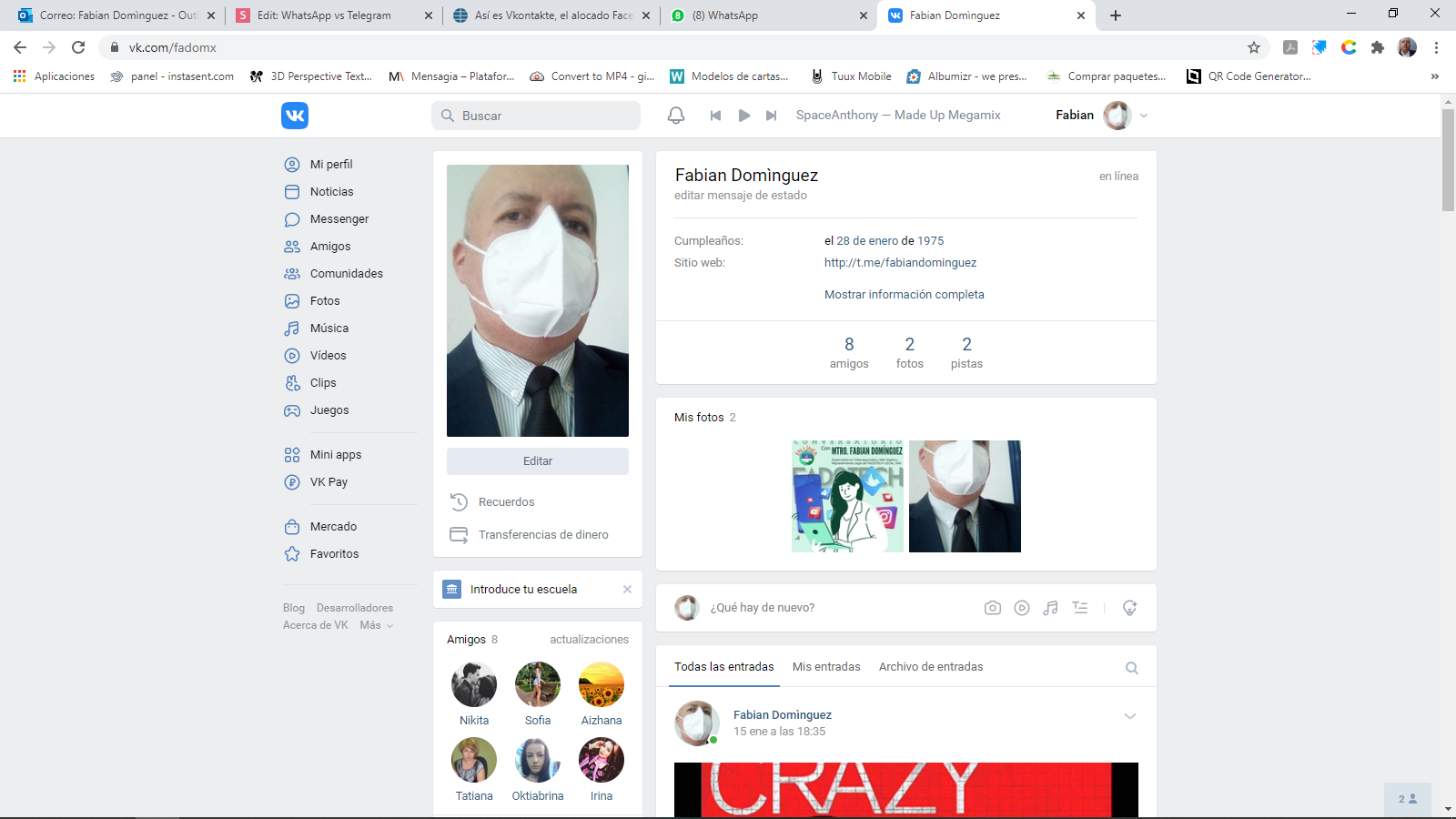Open the Amigos section

pyautogui.click(x=329, y=247)
